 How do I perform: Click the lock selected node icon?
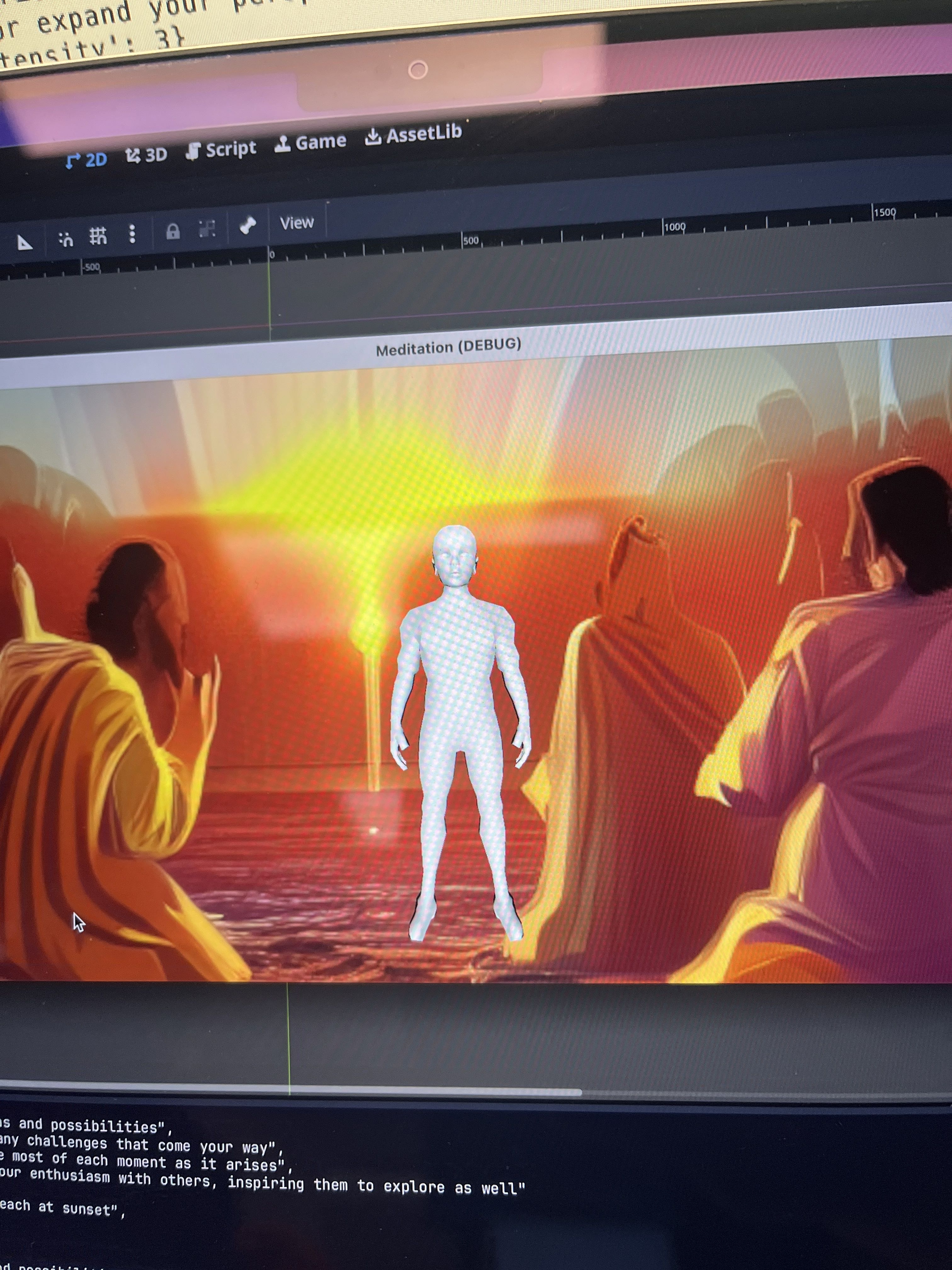tap(173, 232)
